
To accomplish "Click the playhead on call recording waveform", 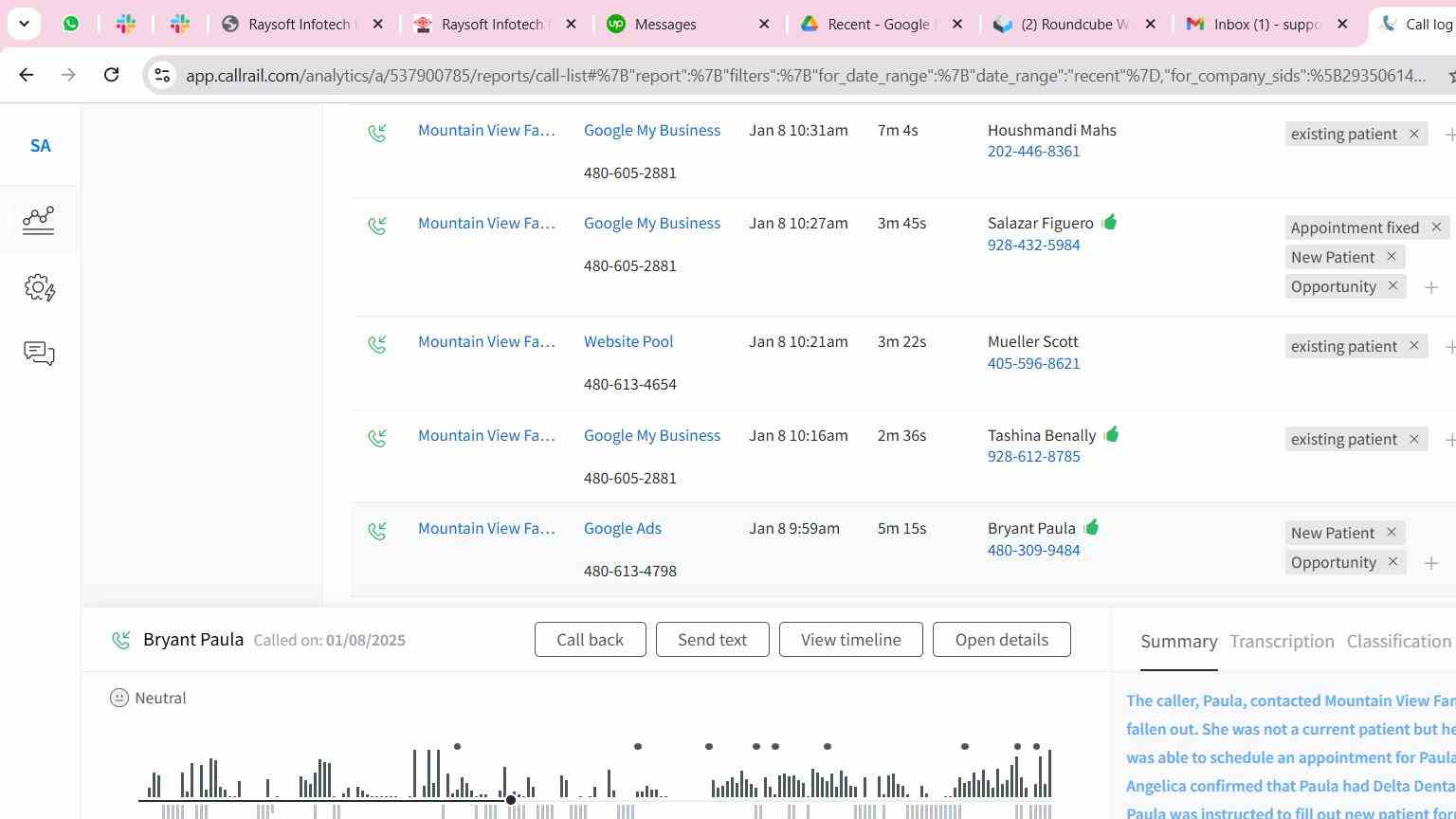I will (511, 800).
